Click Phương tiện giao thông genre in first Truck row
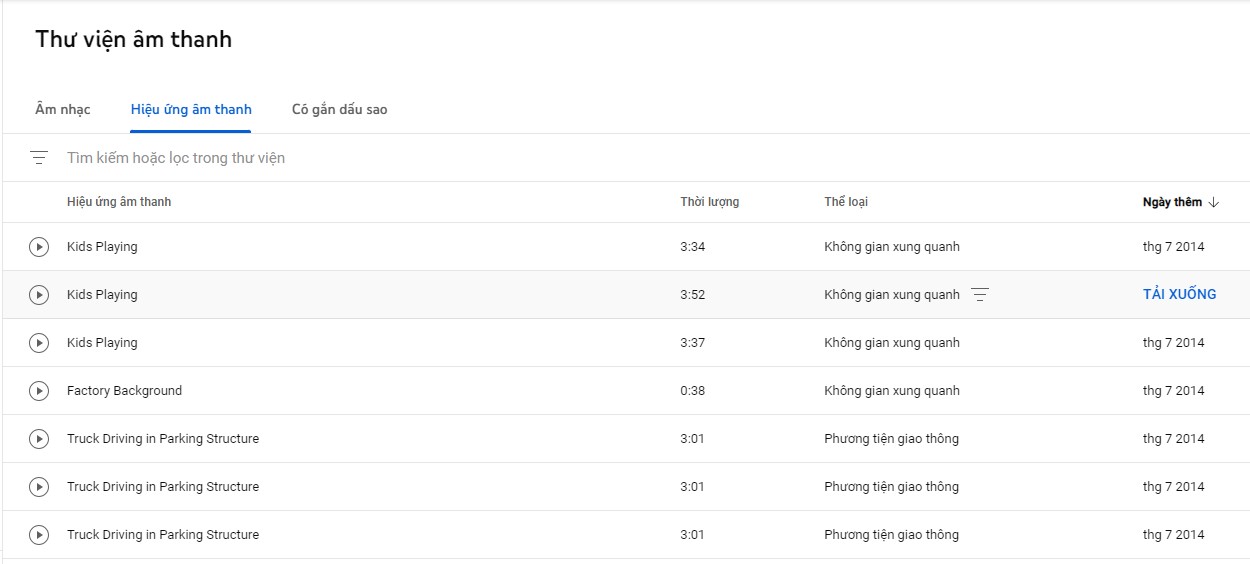This screenshot has width=1250, height=564. pos(891,439)
